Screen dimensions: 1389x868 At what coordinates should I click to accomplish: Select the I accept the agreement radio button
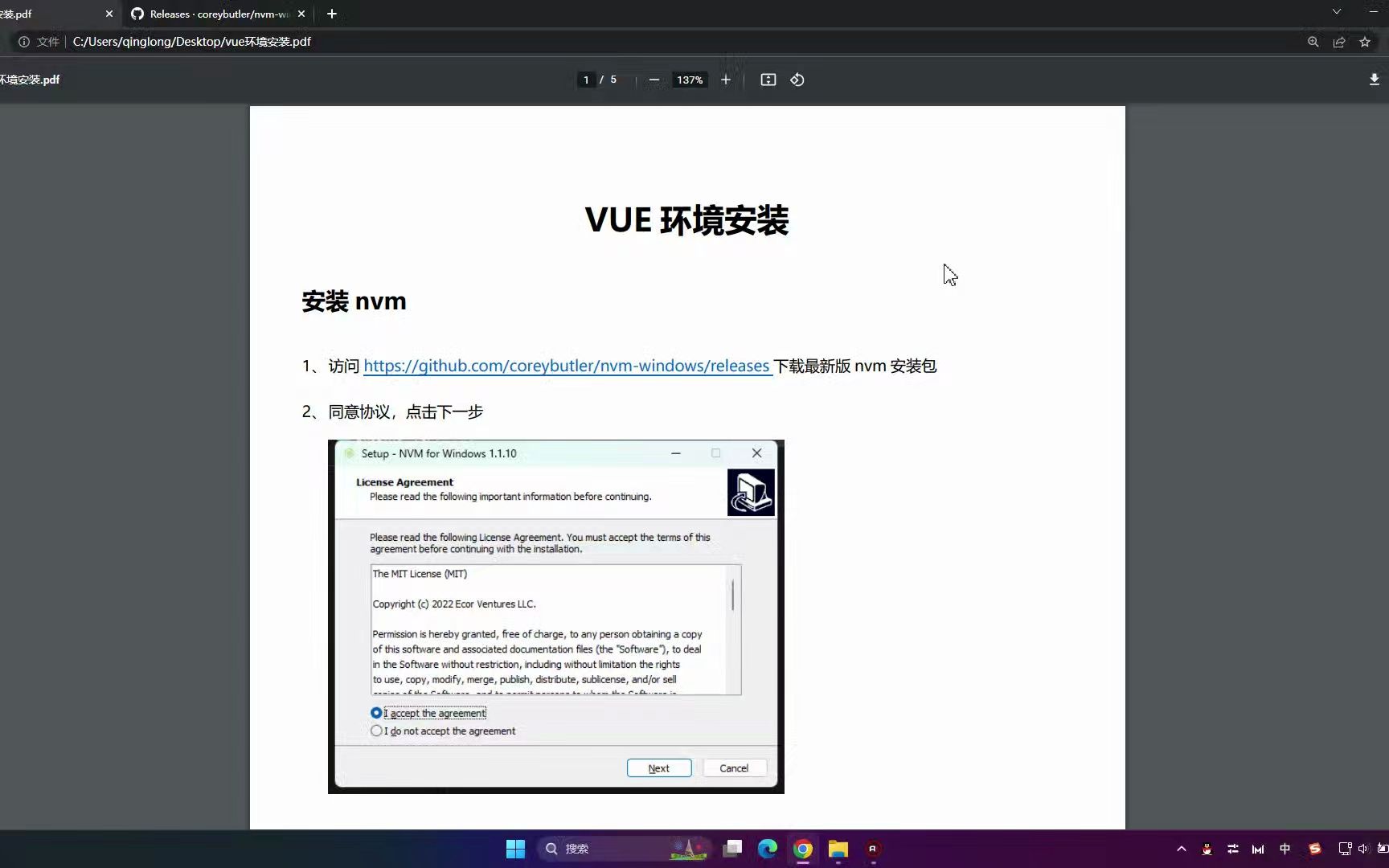click(x=375, y=712)
